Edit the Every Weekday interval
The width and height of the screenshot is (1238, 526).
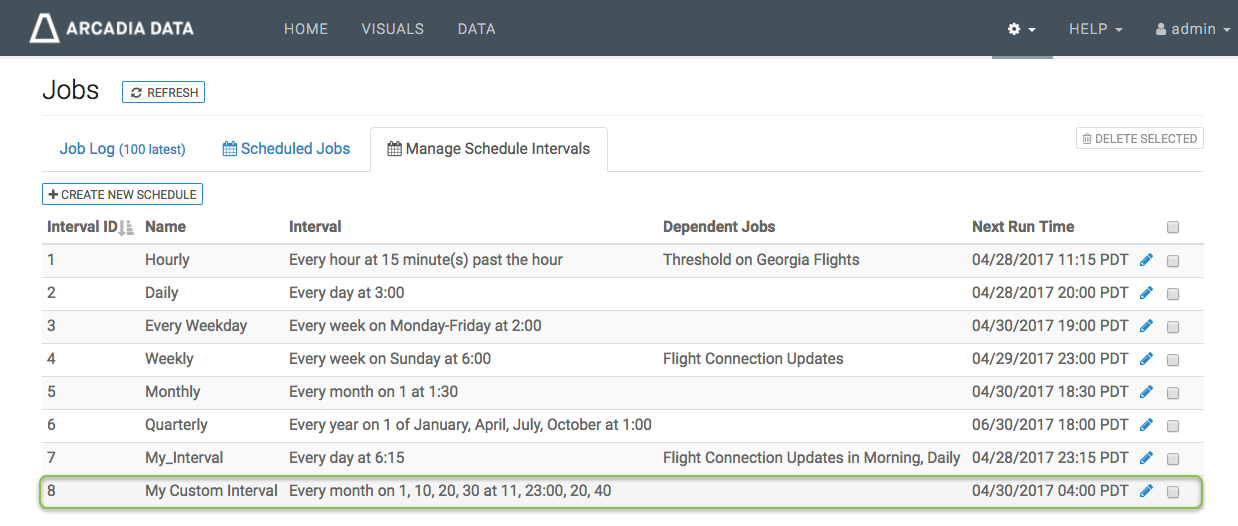(1146, 326)
